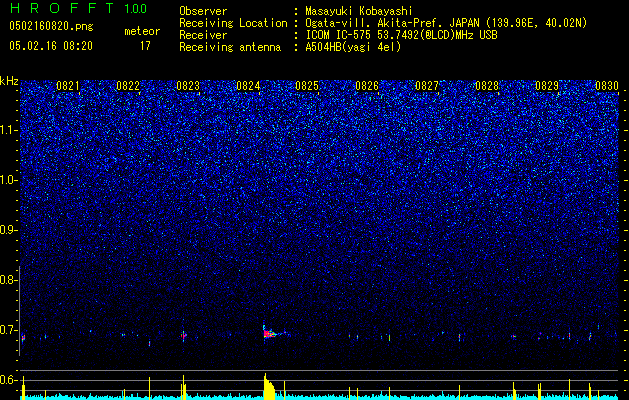Click the meteor label
This screenshot has height=400, width=629.
pyautogui.click(x=142, y=31)
